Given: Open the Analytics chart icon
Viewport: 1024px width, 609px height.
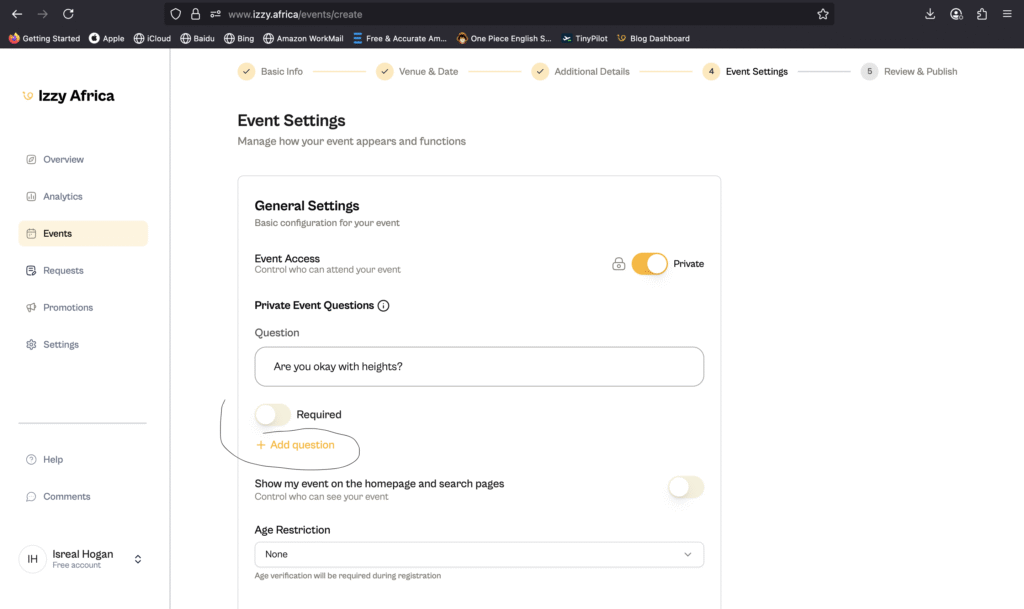Looking at the screenshot, I should (32, 197).
